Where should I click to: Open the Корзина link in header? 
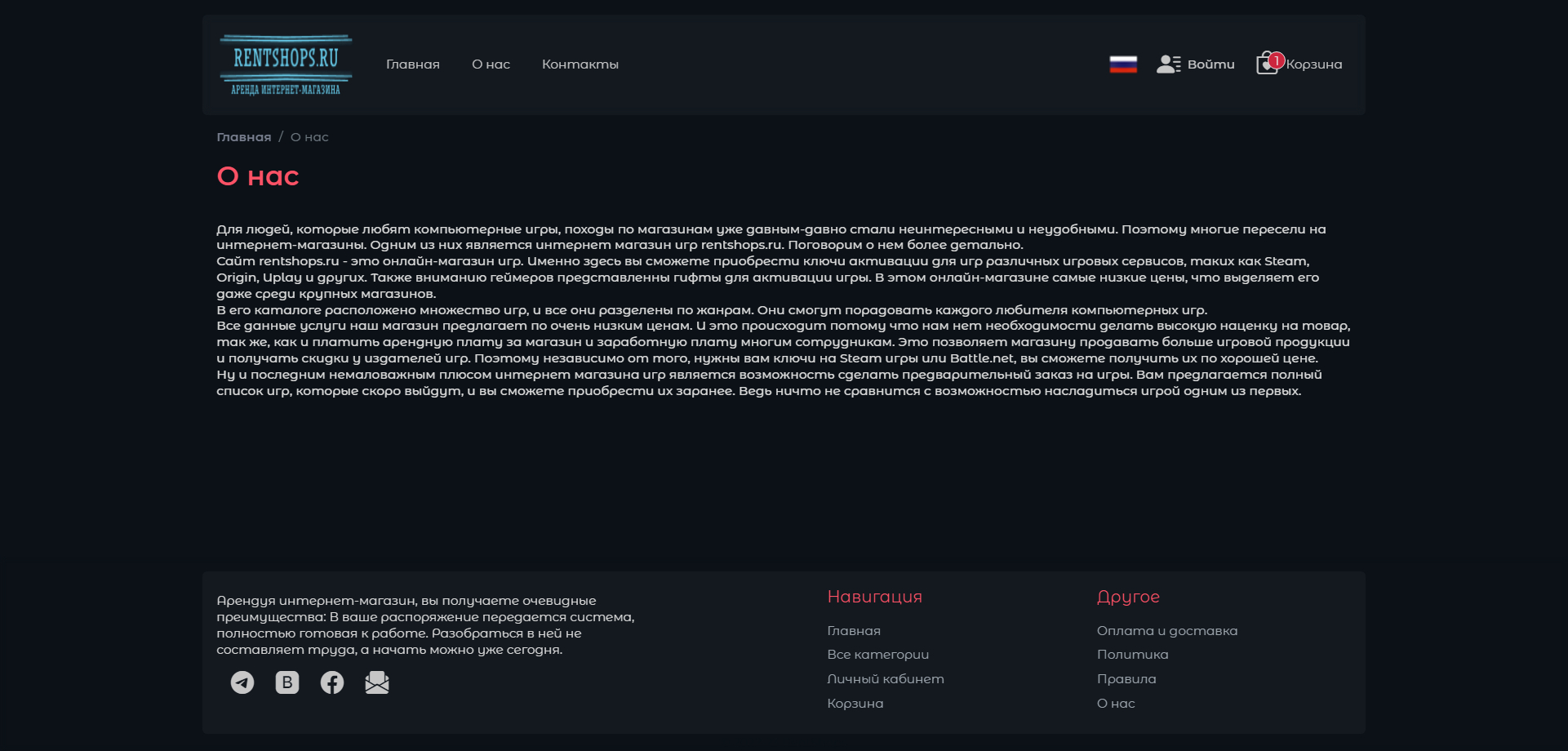(1314, 64)
